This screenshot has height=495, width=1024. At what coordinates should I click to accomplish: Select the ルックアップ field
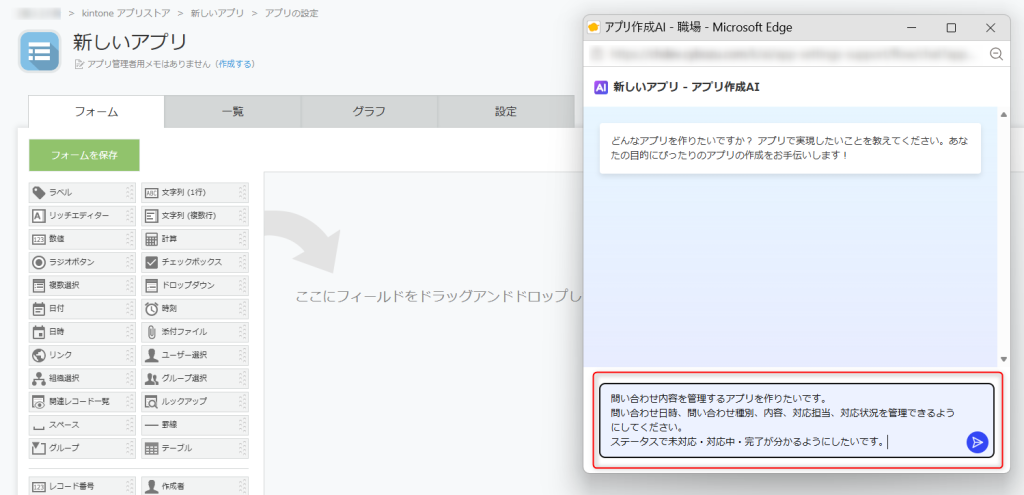(x=195, y=401)
